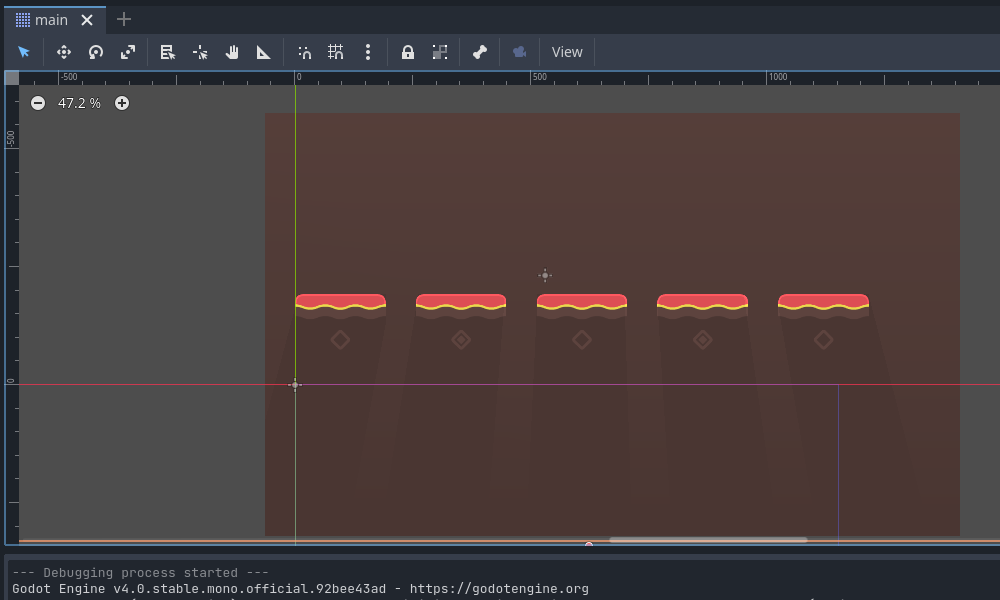Click the ruler corner square
The height and width of the screenshot is (600, 1000).
pos(11,78)
